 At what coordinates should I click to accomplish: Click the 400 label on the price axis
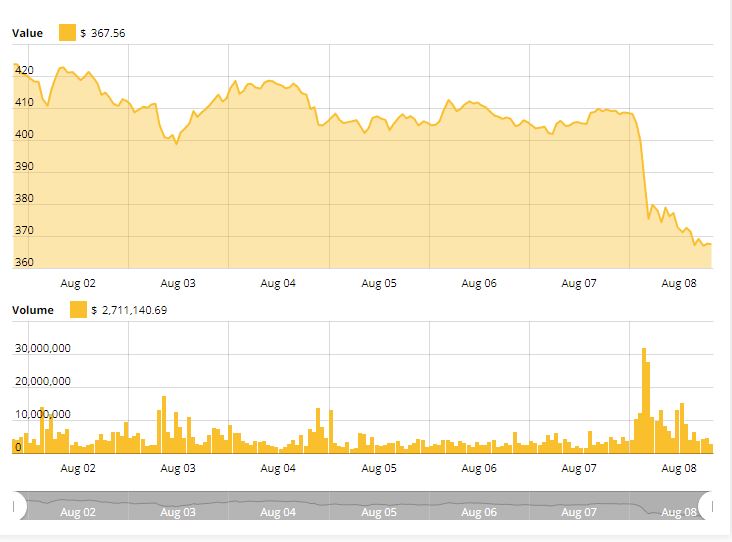[x=24, y=135]
